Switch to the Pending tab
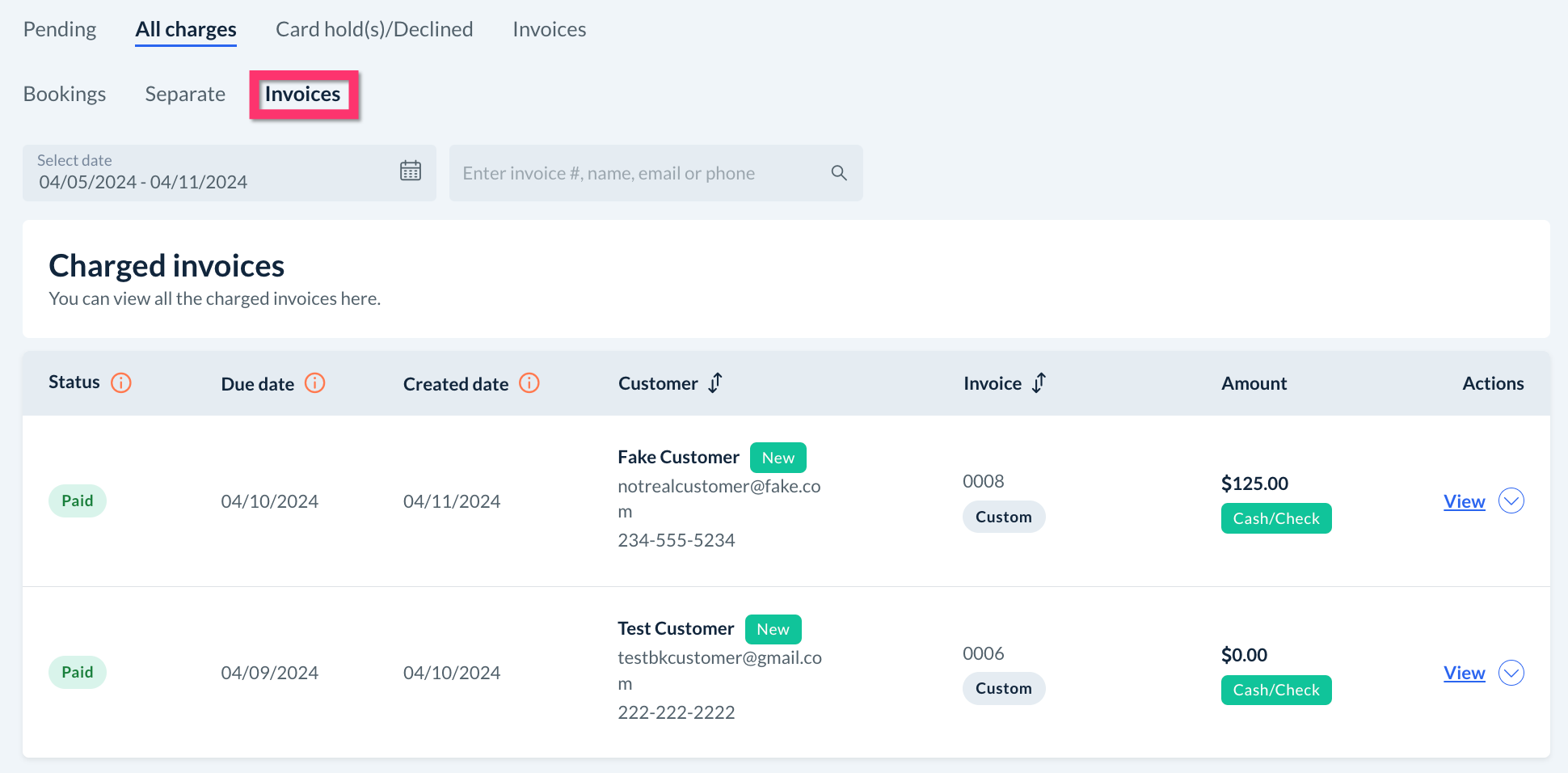Image resolution: width=1568 pixels, height=773 pixels. 60,30
